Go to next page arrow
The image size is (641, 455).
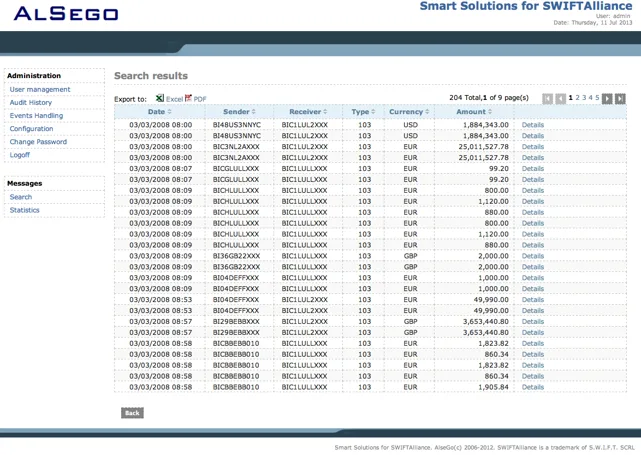click(607, 99)
